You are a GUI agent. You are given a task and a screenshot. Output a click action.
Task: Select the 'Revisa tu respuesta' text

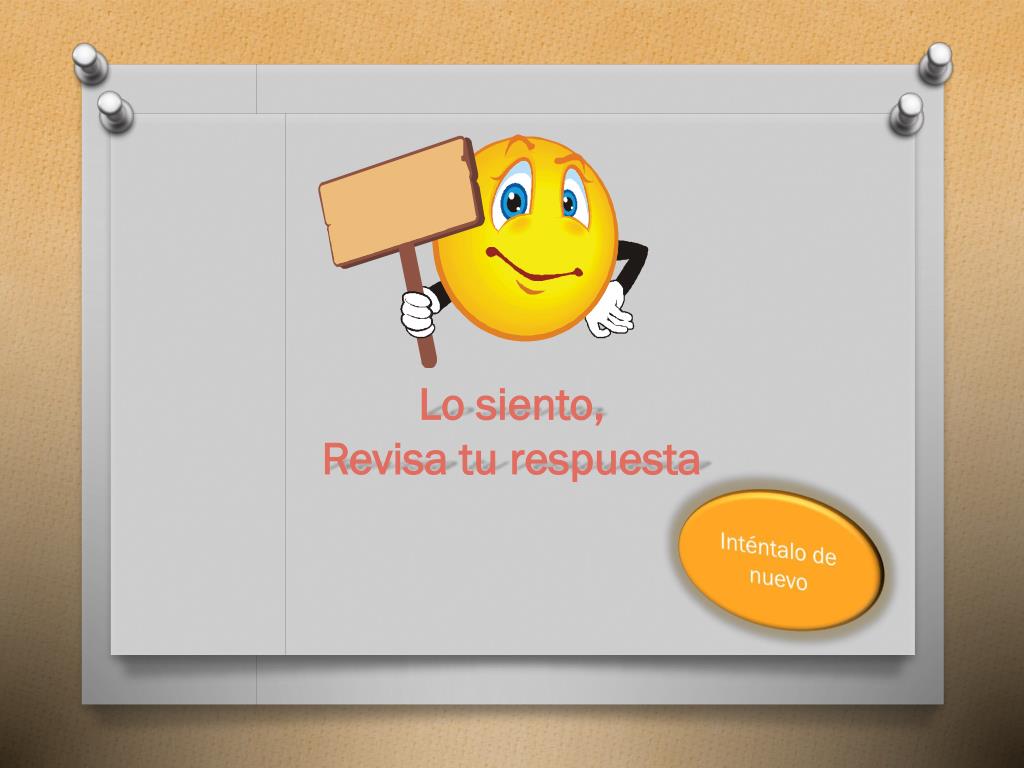click(511, 459)
